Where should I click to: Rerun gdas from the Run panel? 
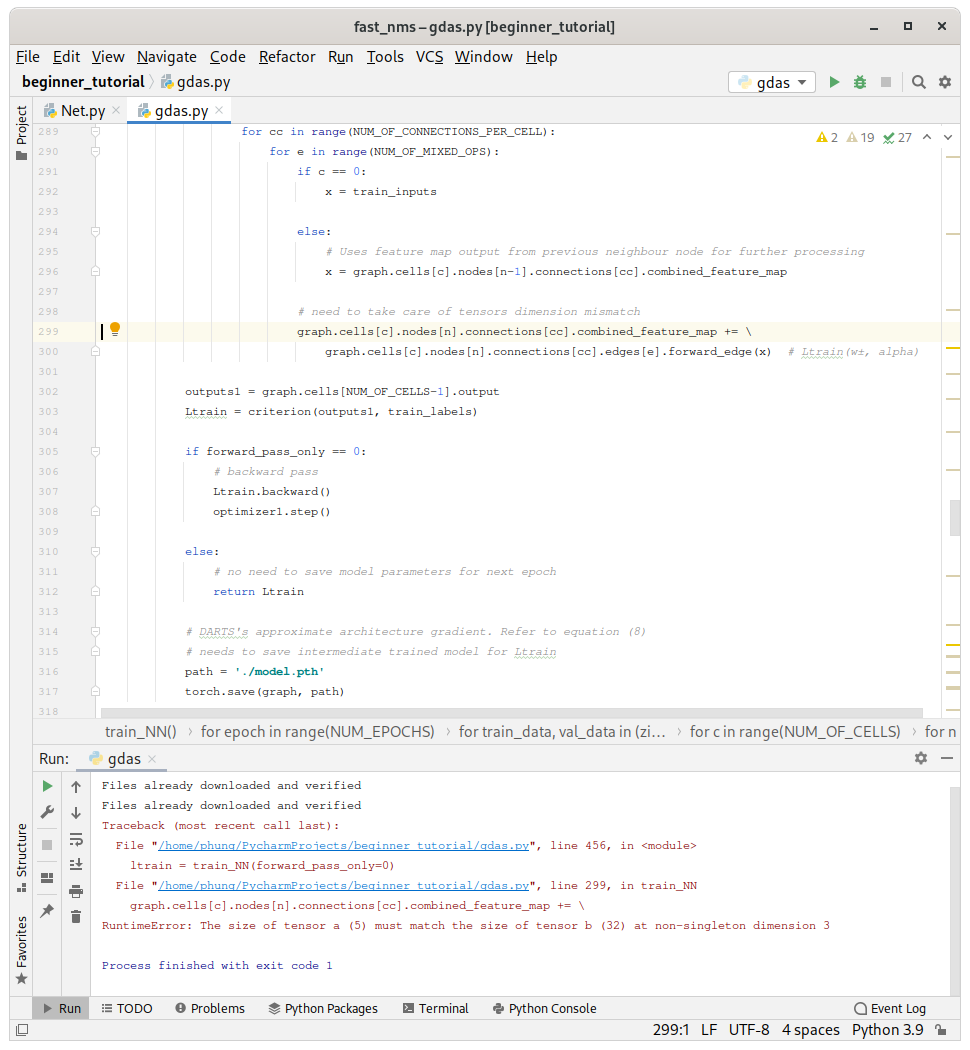[x=47, y=787]
